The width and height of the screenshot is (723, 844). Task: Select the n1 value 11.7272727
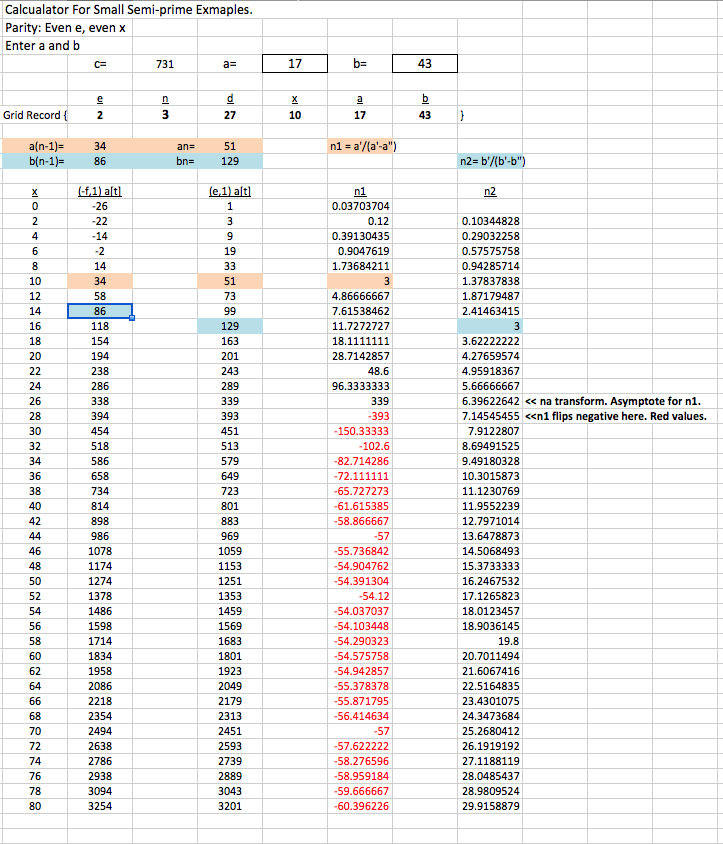(360, 326)
